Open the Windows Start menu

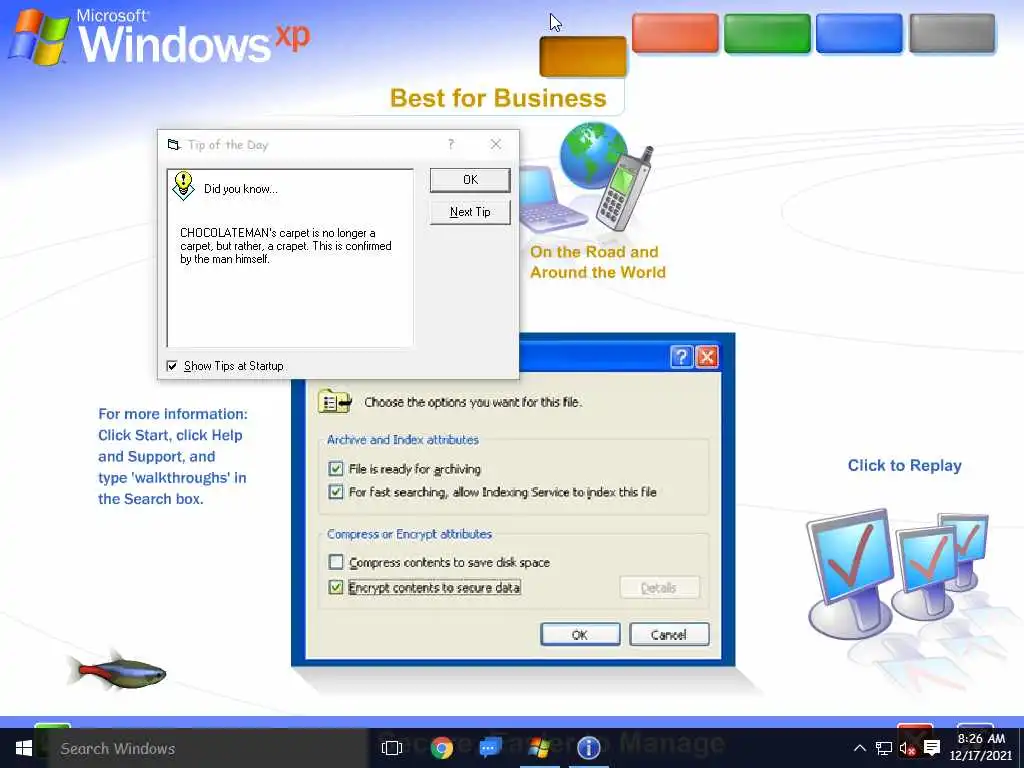pos(24,748)
